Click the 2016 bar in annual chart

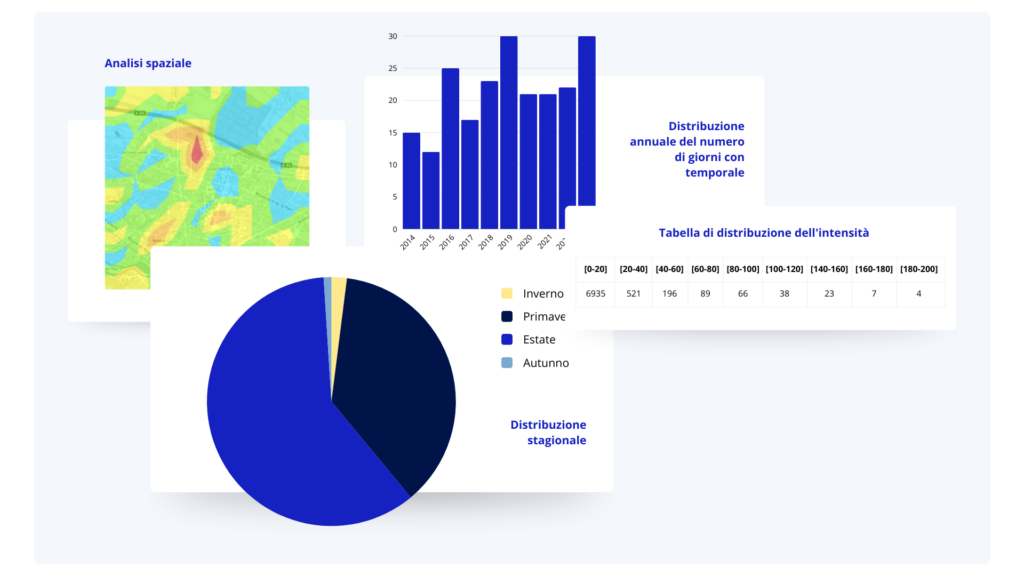[x=450, y=149]
